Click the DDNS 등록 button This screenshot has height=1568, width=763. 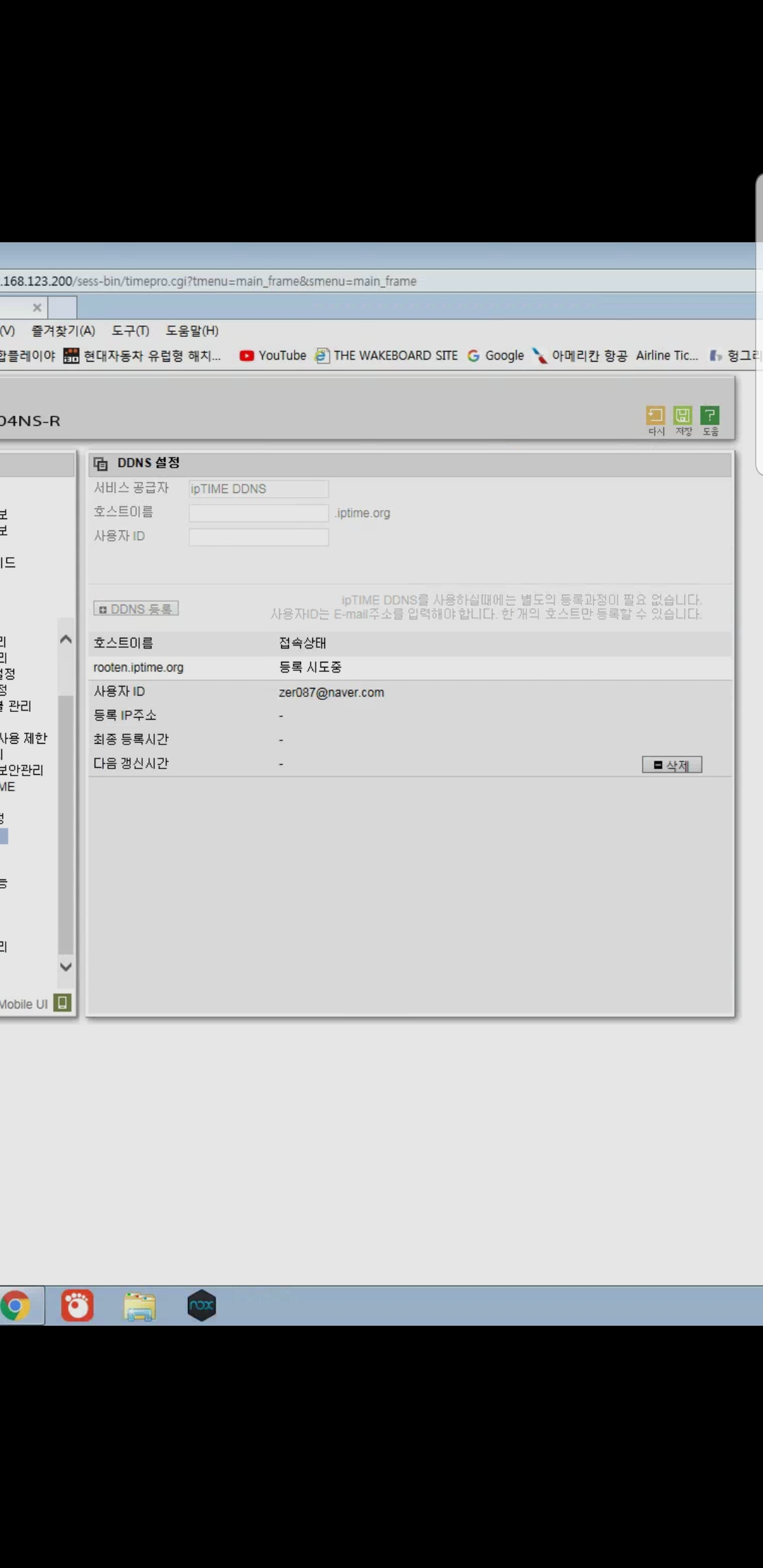(x=136, y=609)
